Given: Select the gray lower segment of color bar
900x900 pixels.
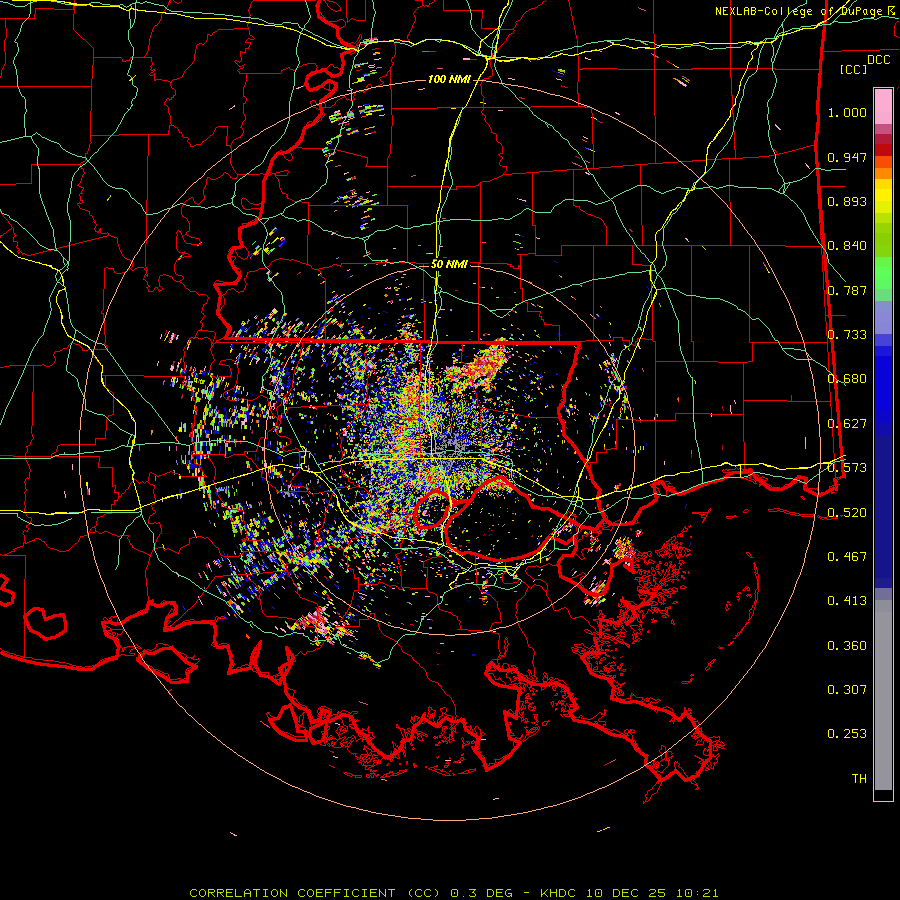Looking at the screenshot, I should pos(883,695).
